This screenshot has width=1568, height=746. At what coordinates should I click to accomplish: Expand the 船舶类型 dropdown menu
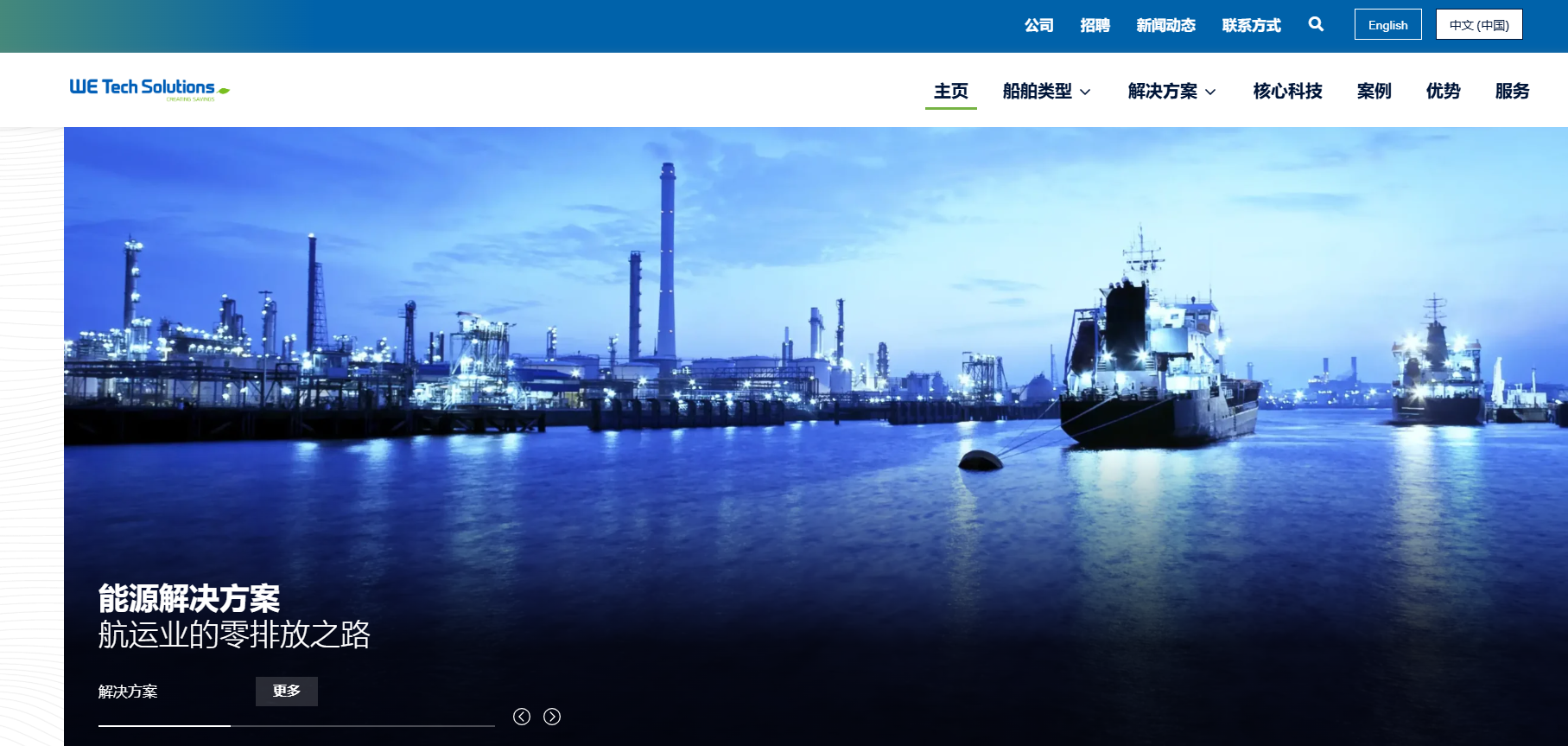point(1046,92)
